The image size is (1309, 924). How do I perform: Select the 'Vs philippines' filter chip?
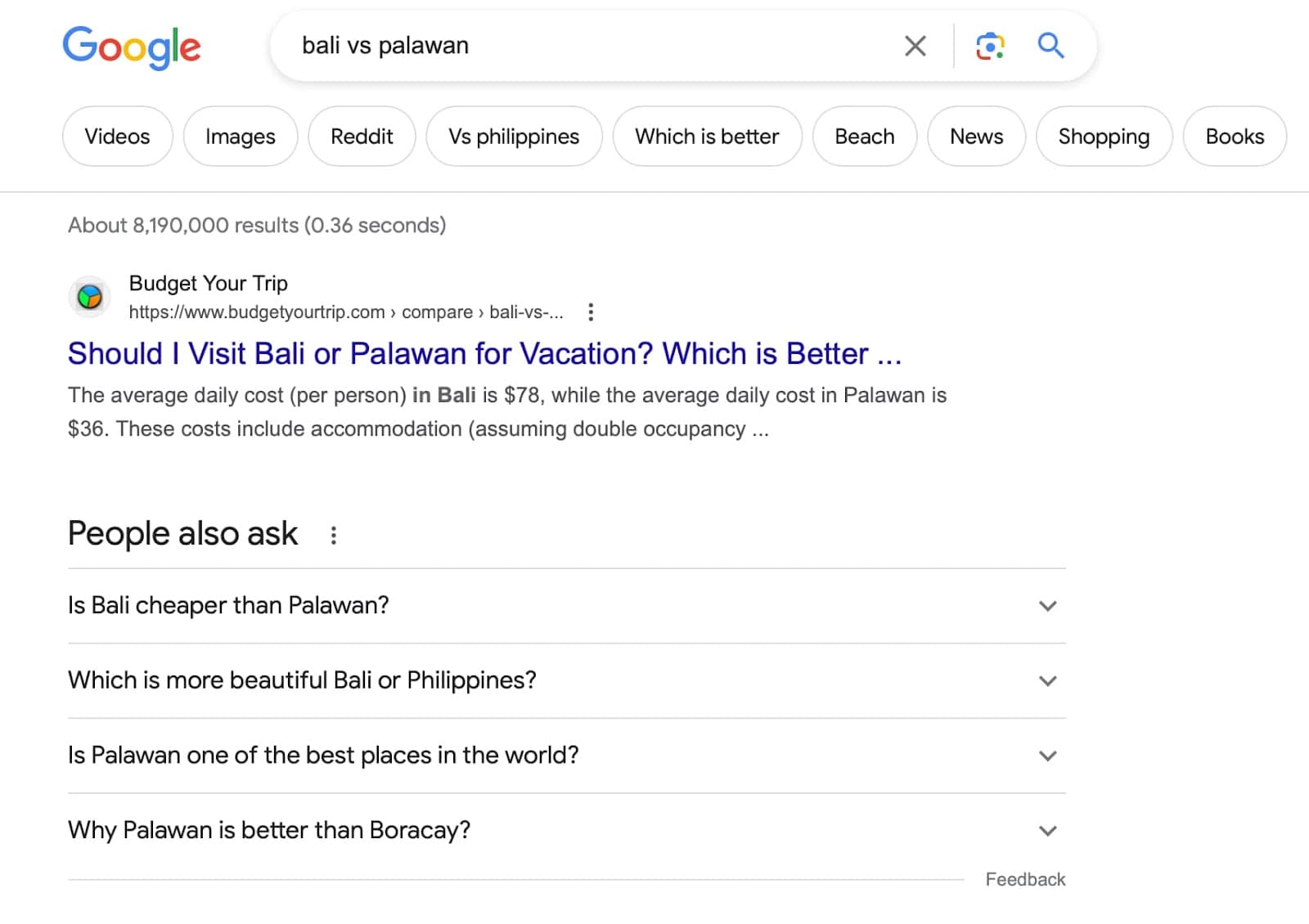coord(514,137)
